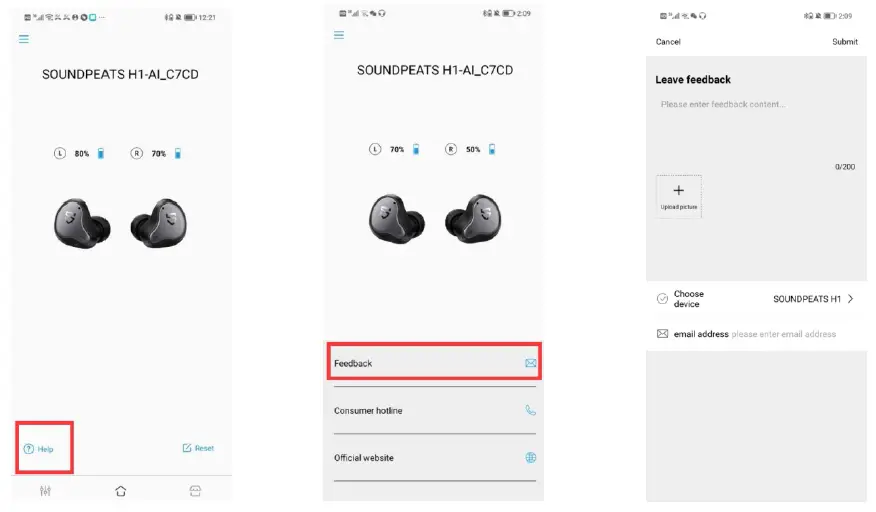
Task: Click the email address input field
Action: (x=783, y=334)
